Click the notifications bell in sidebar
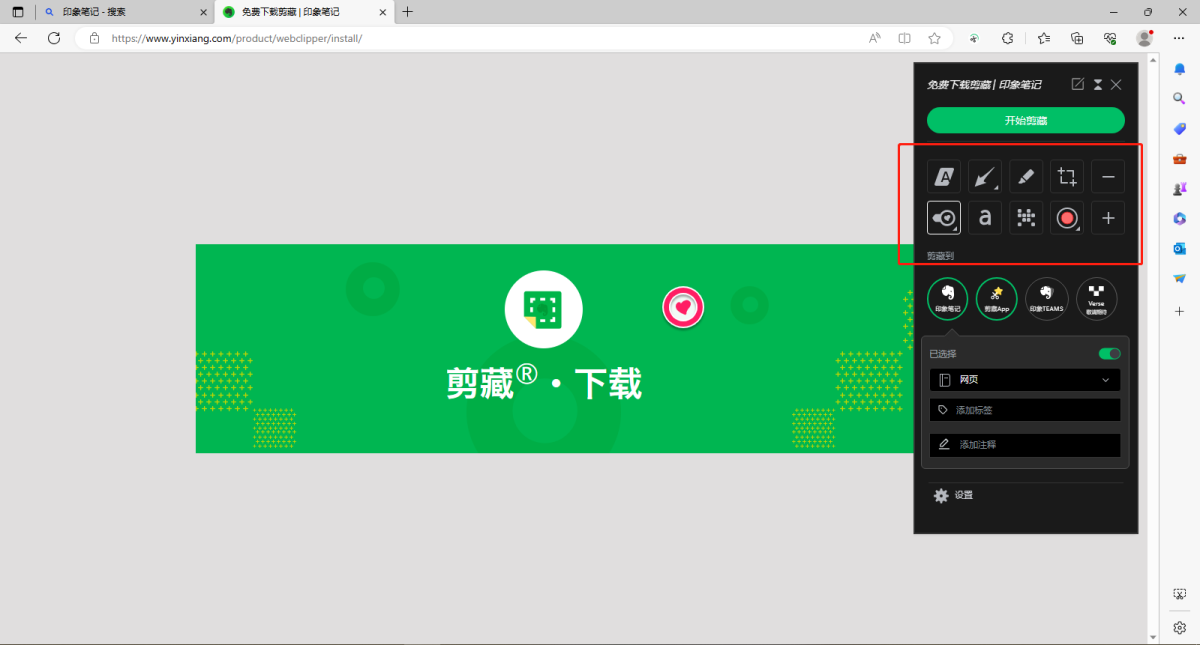The height and width of the screenshot is (645, 1200). [x=1179, y=68]
